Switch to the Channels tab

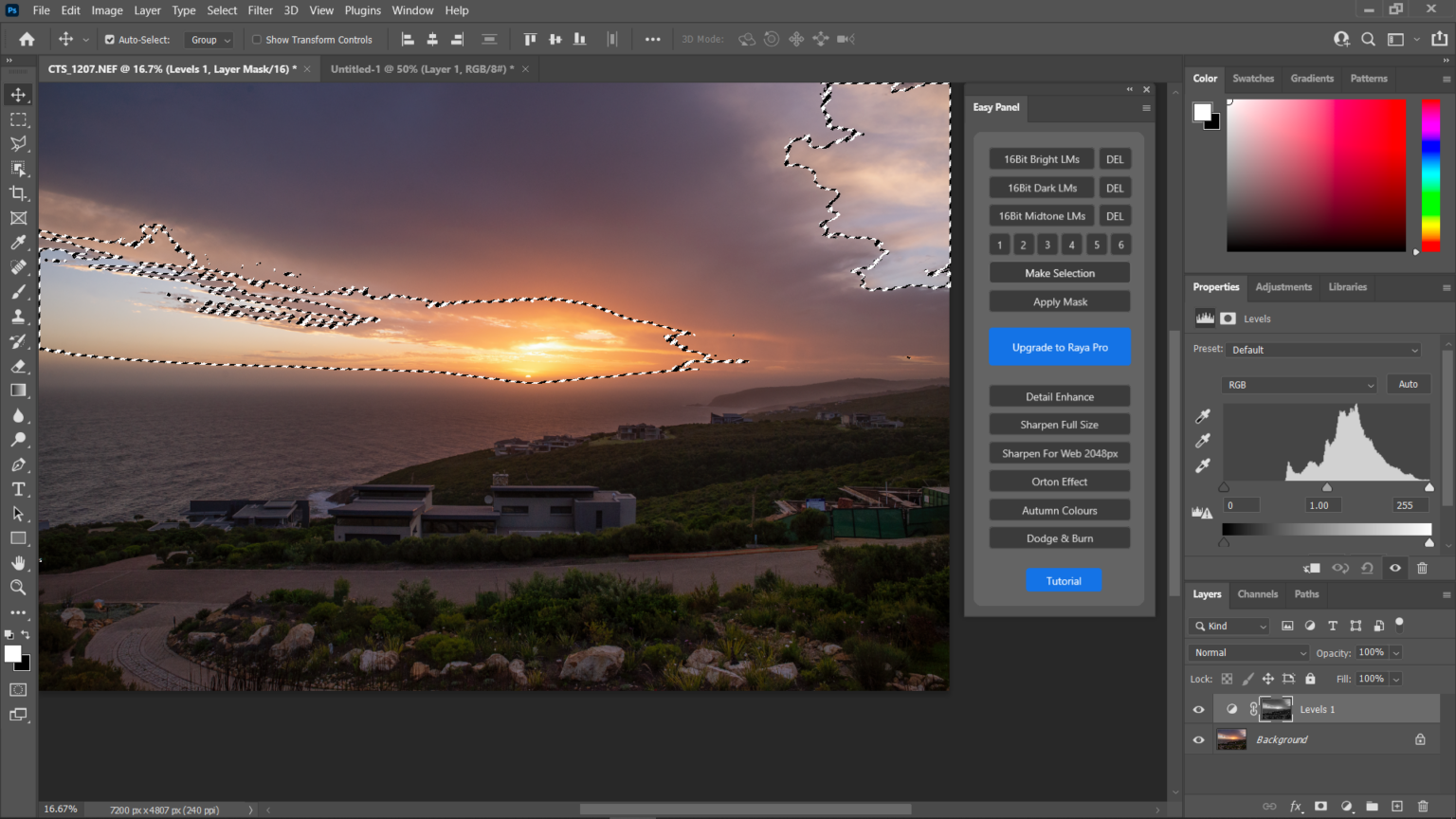coord(1257,594)
